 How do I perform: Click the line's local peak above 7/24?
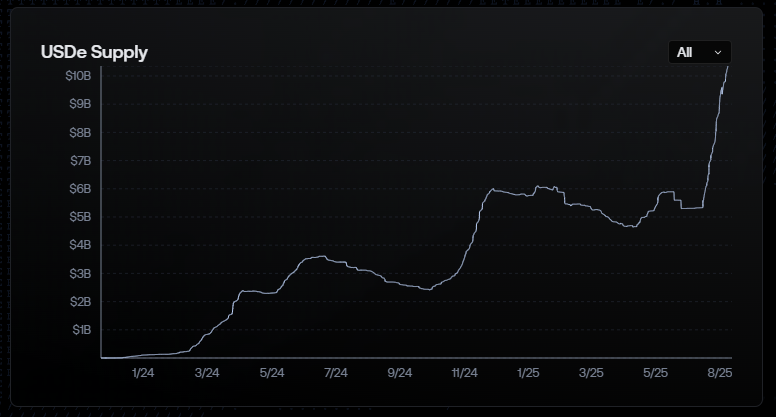point(318,257)
